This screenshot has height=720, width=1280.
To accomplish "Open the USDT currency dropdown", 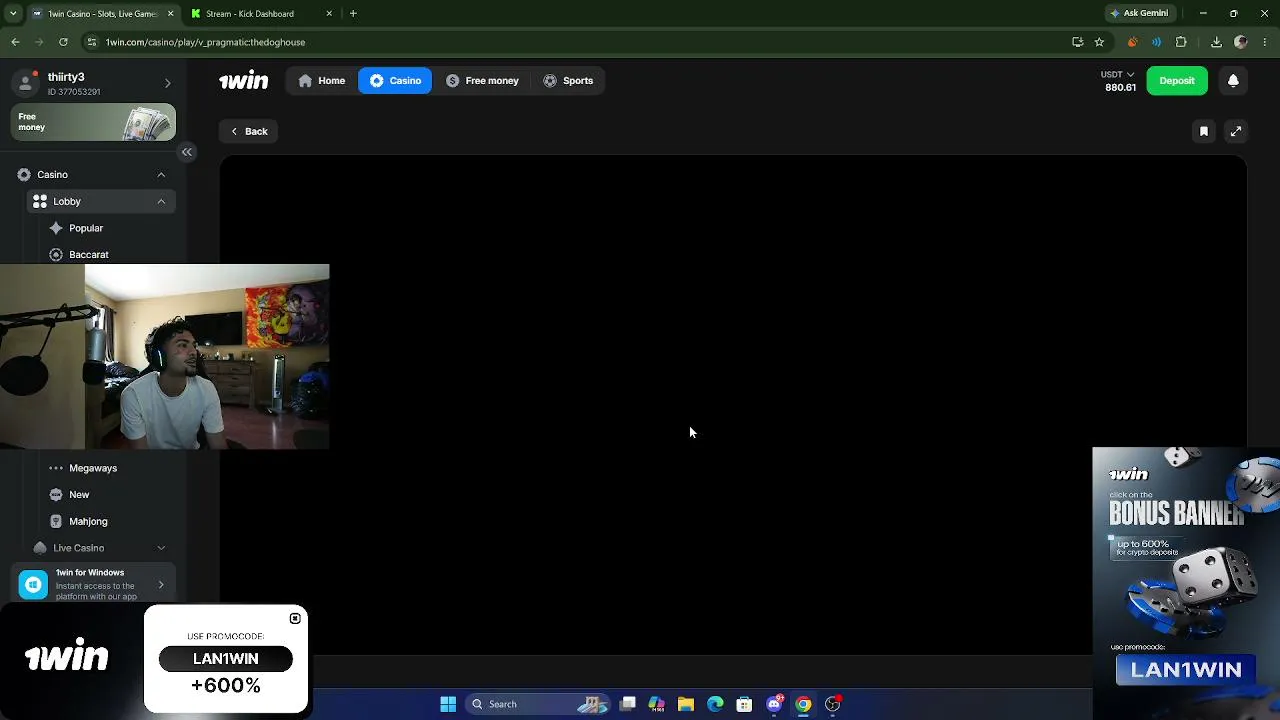I will [x=1118, y=74].
